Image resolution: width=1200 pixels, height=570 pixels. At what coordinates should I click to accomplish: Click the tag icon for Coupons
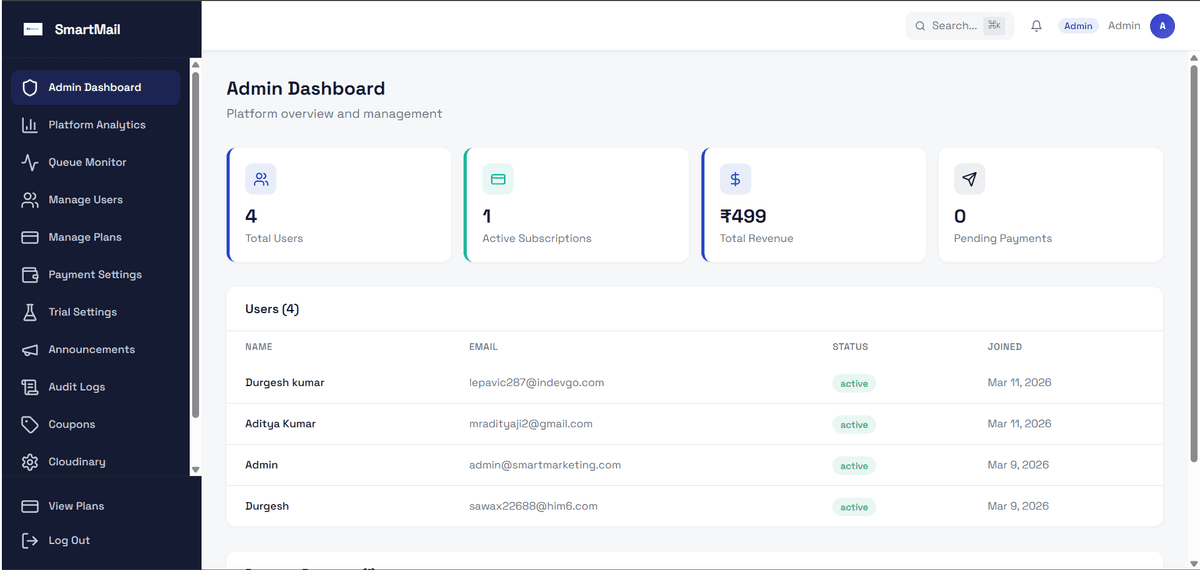(30, 424)
